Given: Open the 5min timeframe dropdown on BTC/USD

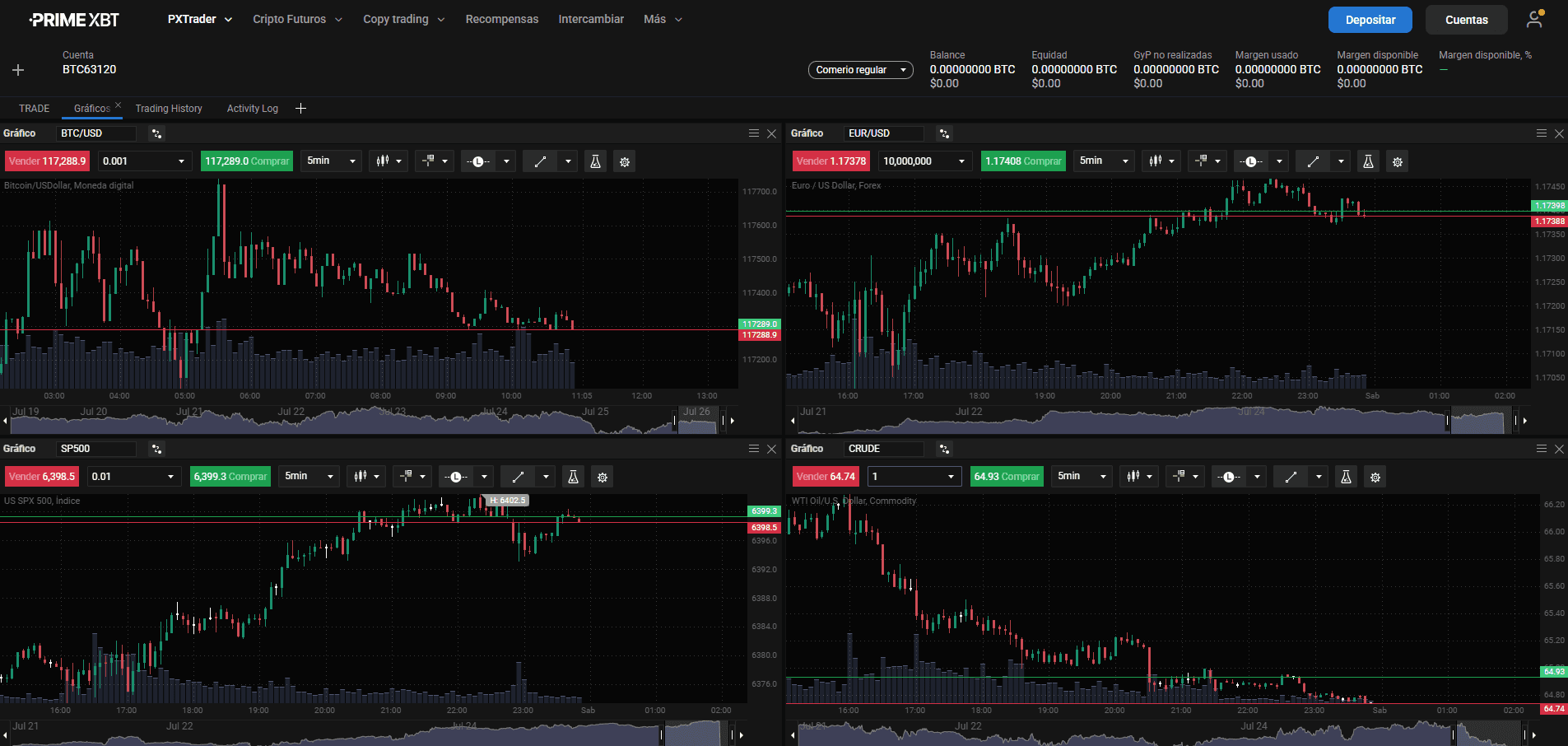Looking at the screenshot, I should coord(332,161).
